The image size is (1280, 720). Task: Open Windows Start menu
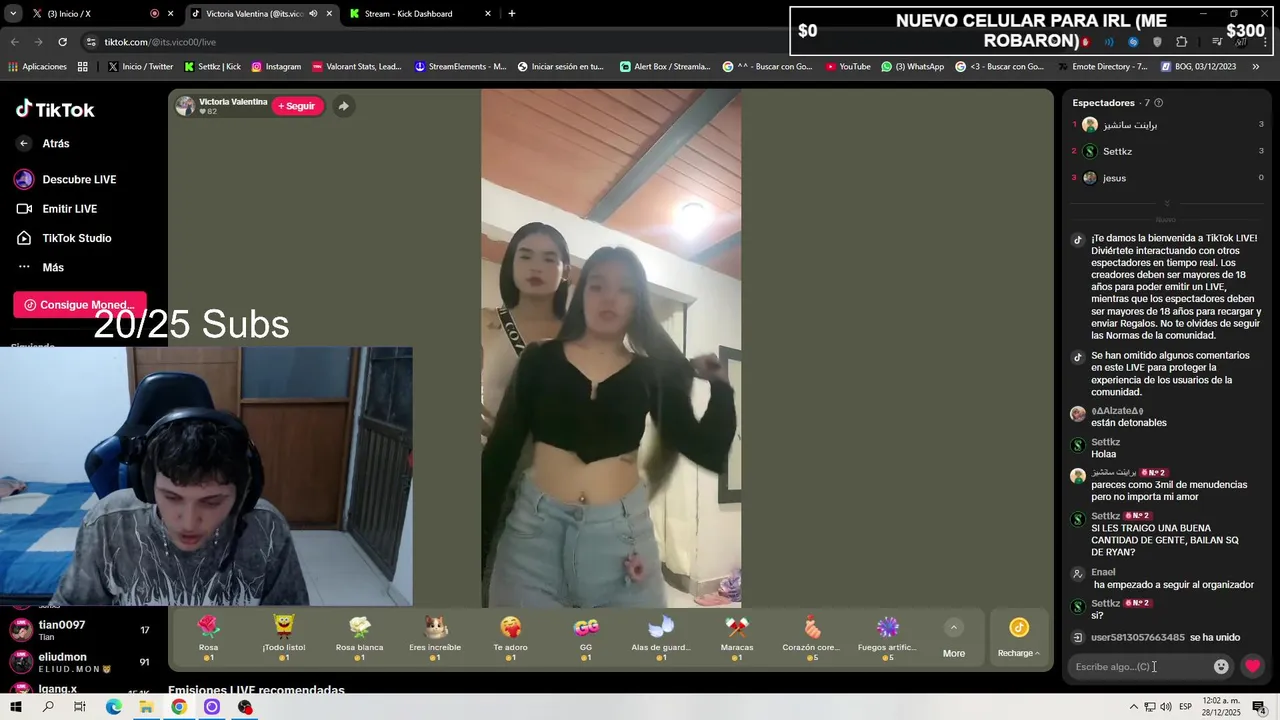point(15,707)
